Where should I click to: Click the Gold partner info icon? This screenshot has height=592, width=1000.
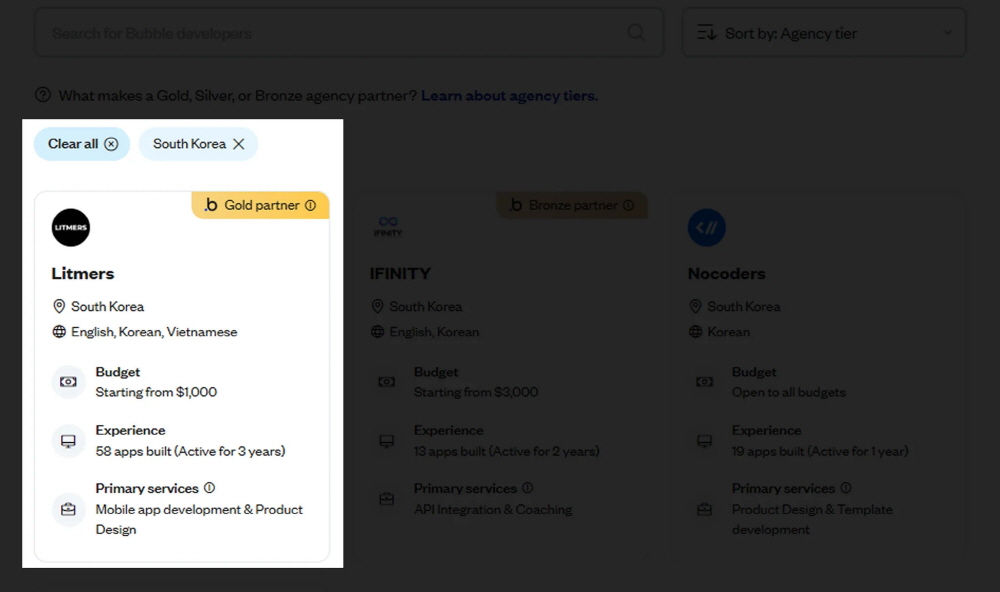point(311,205)
